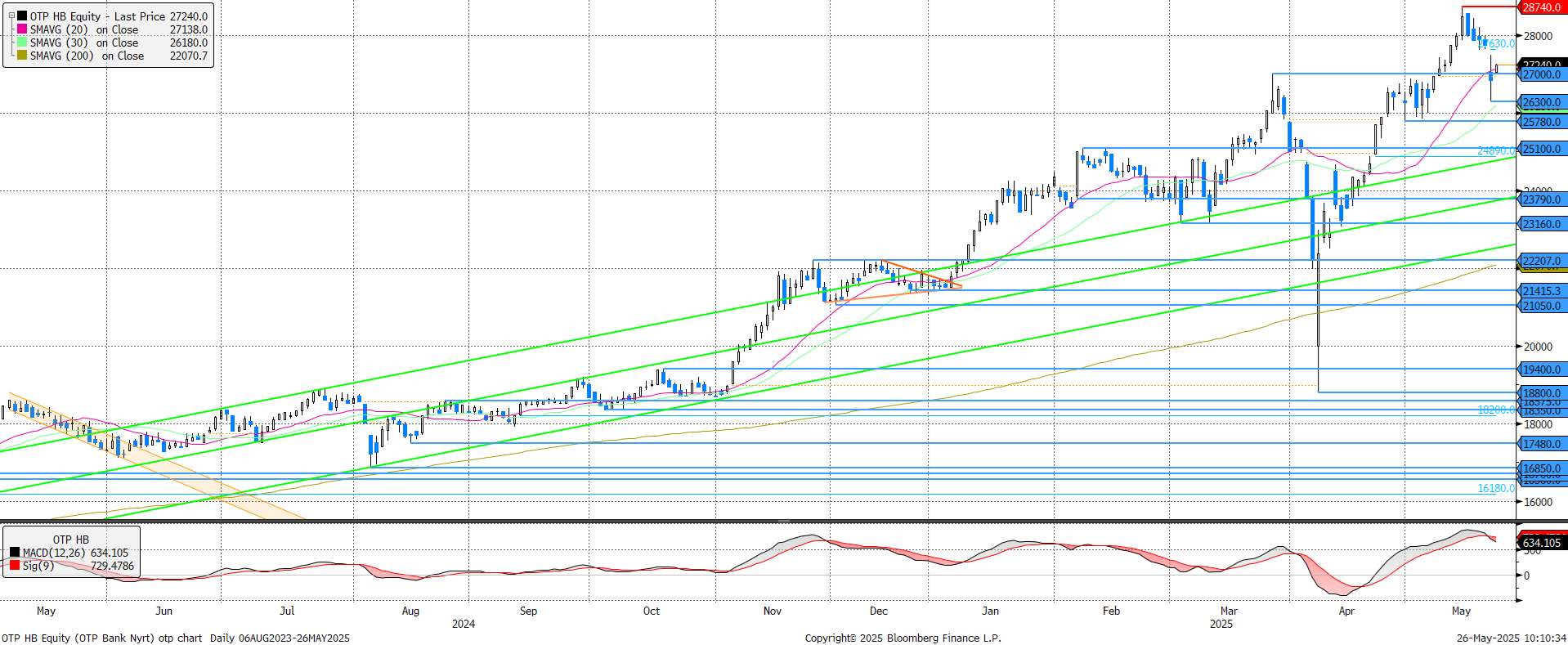Click the legend value 22070.7

pyautogui.click(x=189, y=56)
